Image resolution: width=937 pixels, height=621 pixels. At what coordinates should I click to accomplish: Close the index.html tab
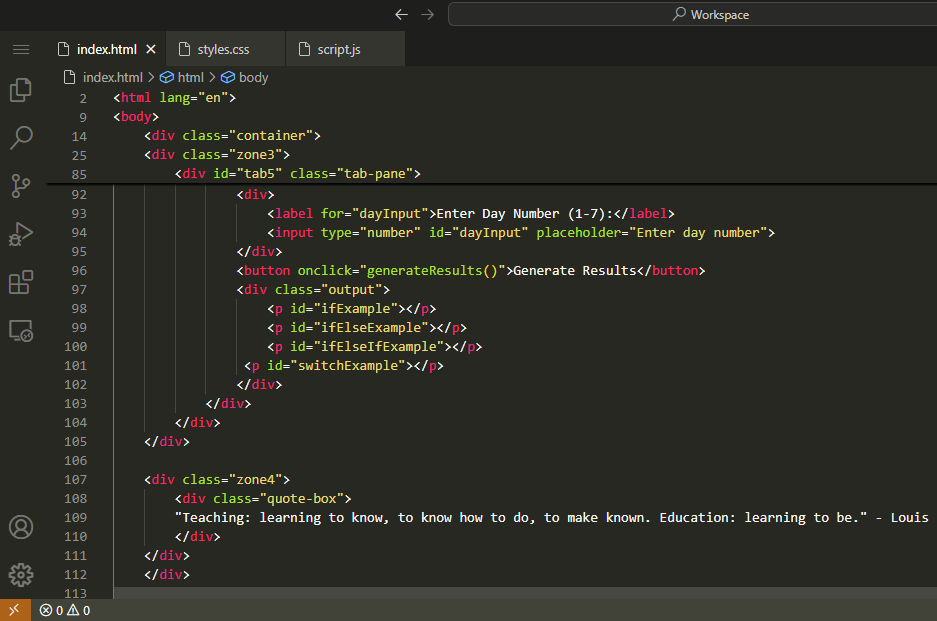[151, 49]
